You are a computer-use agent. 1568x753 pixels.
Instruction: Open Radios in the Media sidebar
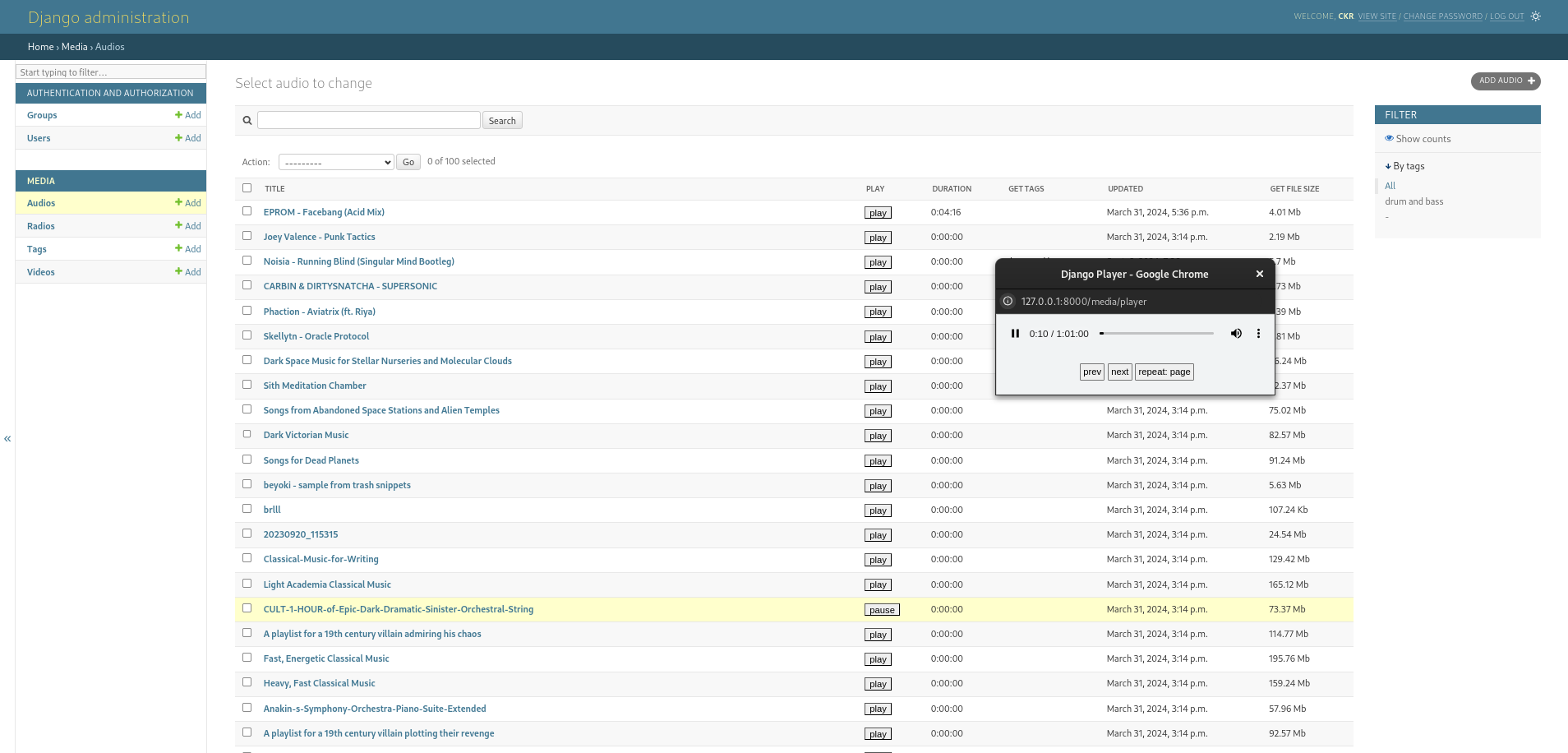tap(41, 226)
